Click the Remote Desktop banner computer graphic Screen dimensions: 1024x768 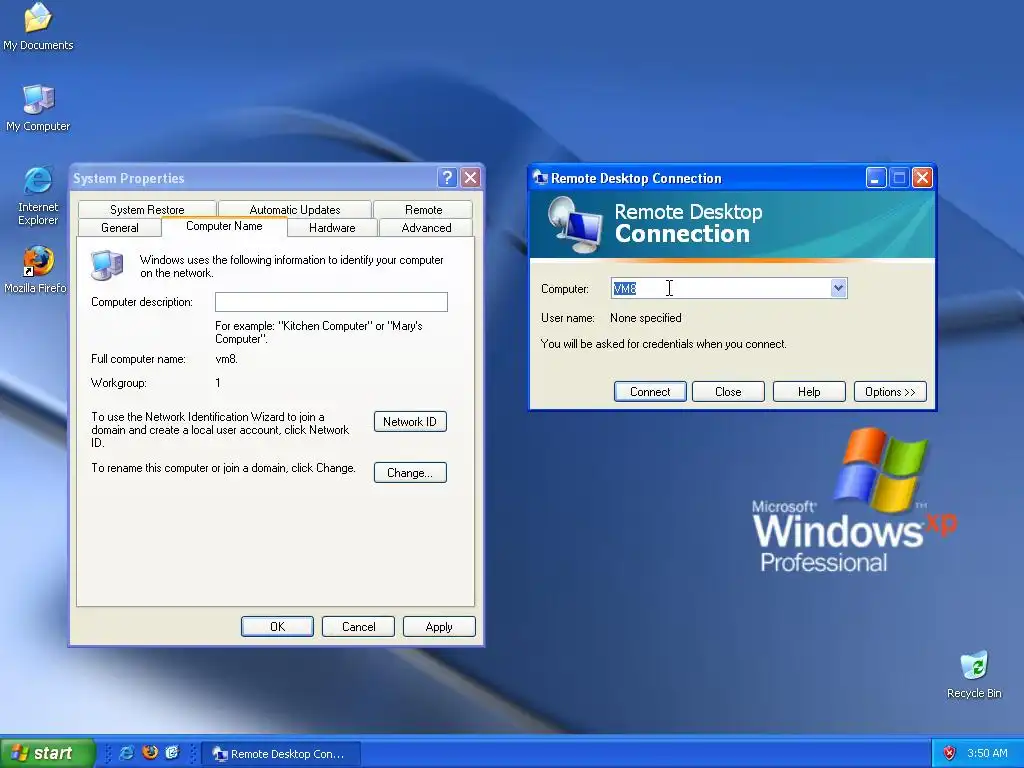[x=575, y=225]
